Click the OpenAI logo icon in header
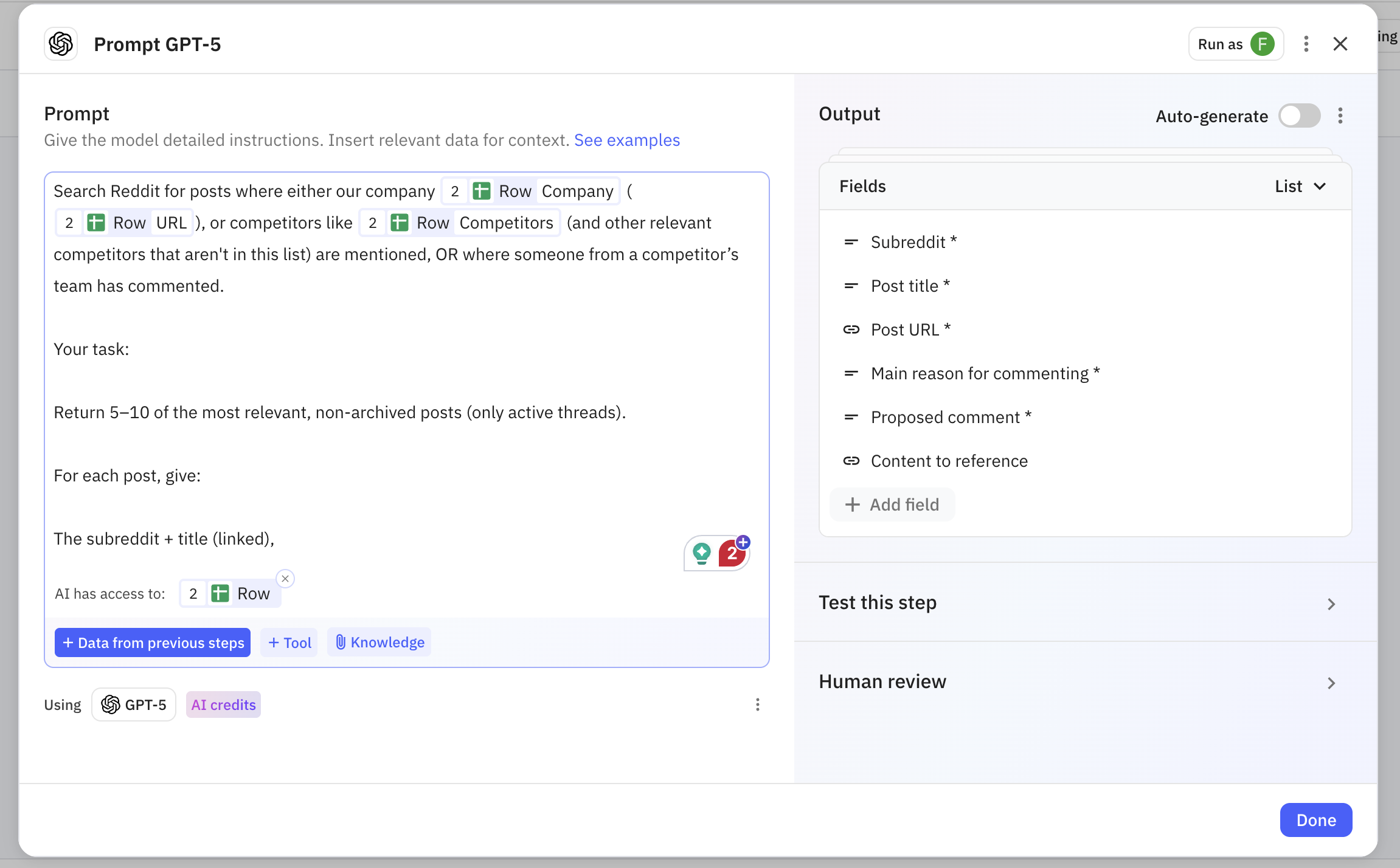The width and height of the screenshot is (1400, 868). pos(61,44)
